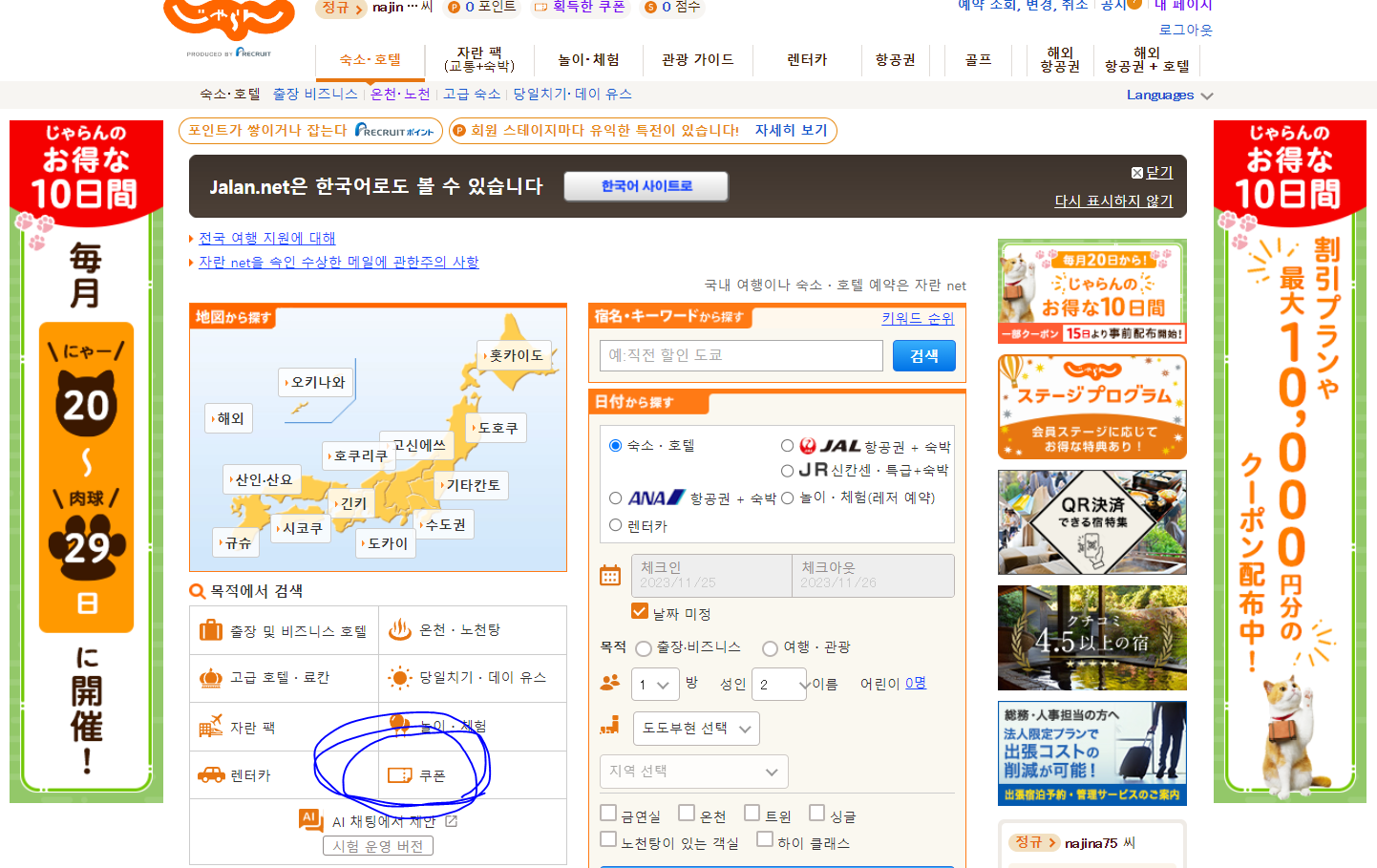This screenshot has height=868, width=1377.
Task: Click the blue 검색 button
Action: [x=923, y=355]
